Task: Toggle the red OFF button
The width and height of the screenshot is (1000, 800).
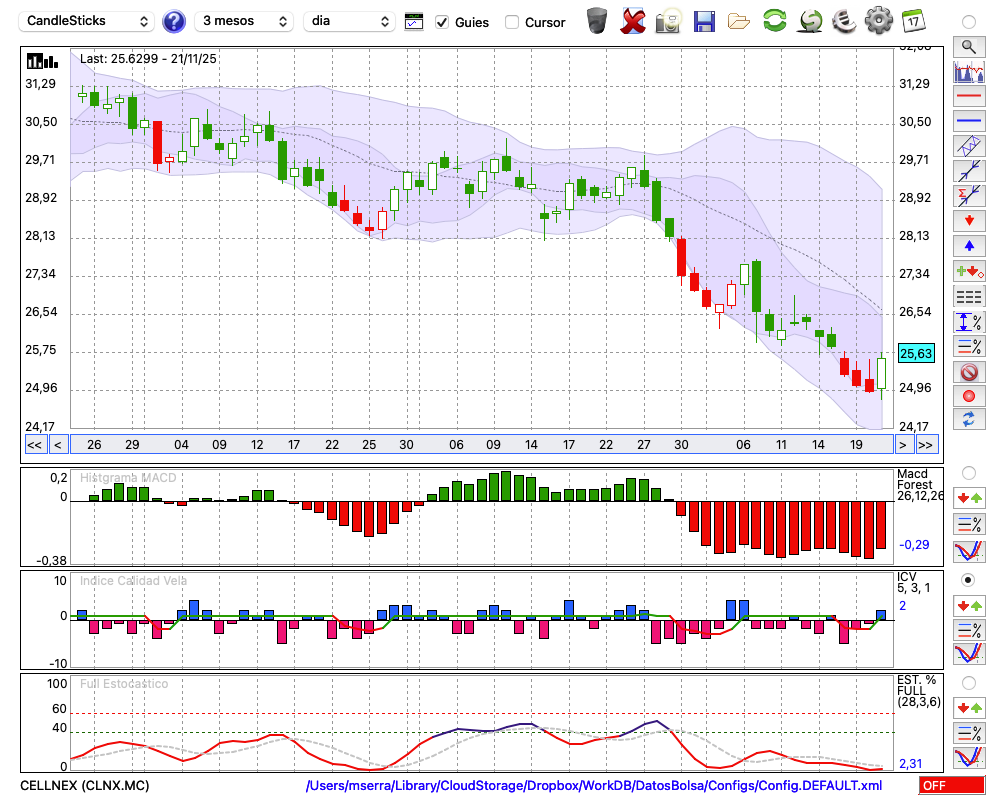Action: click(952, 785)
